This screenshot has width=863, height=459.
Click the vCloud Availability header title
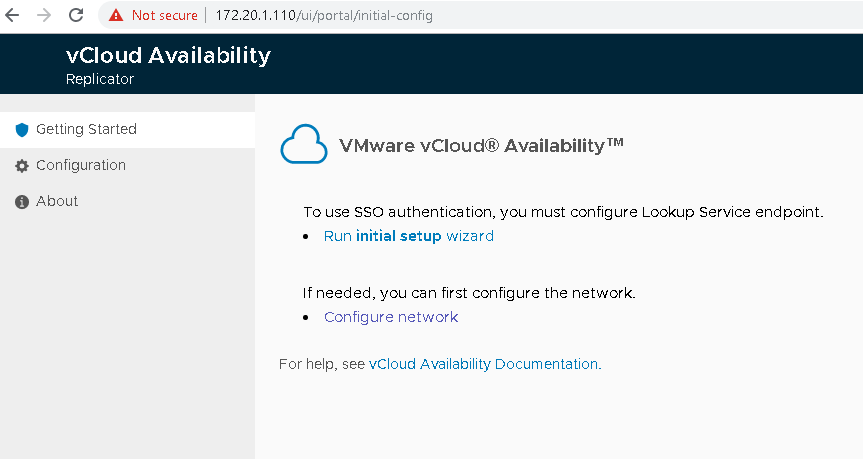point(168,55)
